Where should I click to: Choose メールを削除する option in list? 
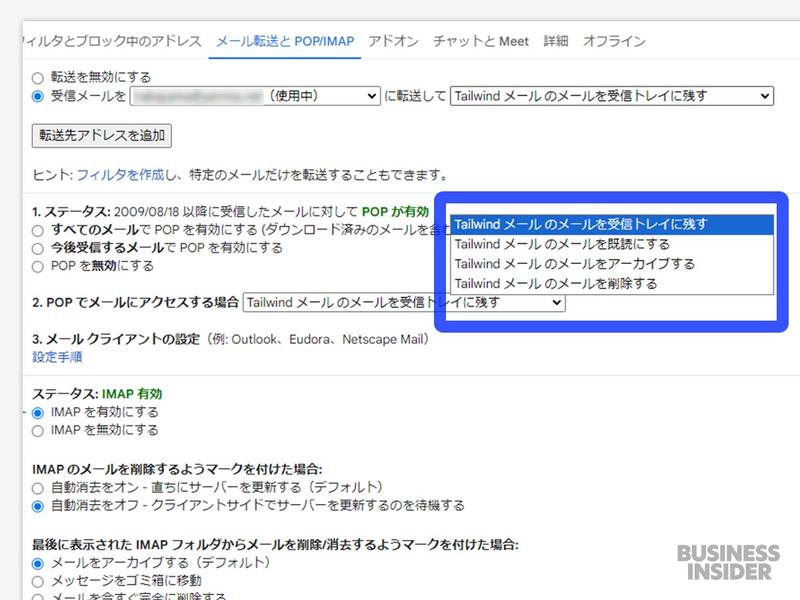pos(612,283)
